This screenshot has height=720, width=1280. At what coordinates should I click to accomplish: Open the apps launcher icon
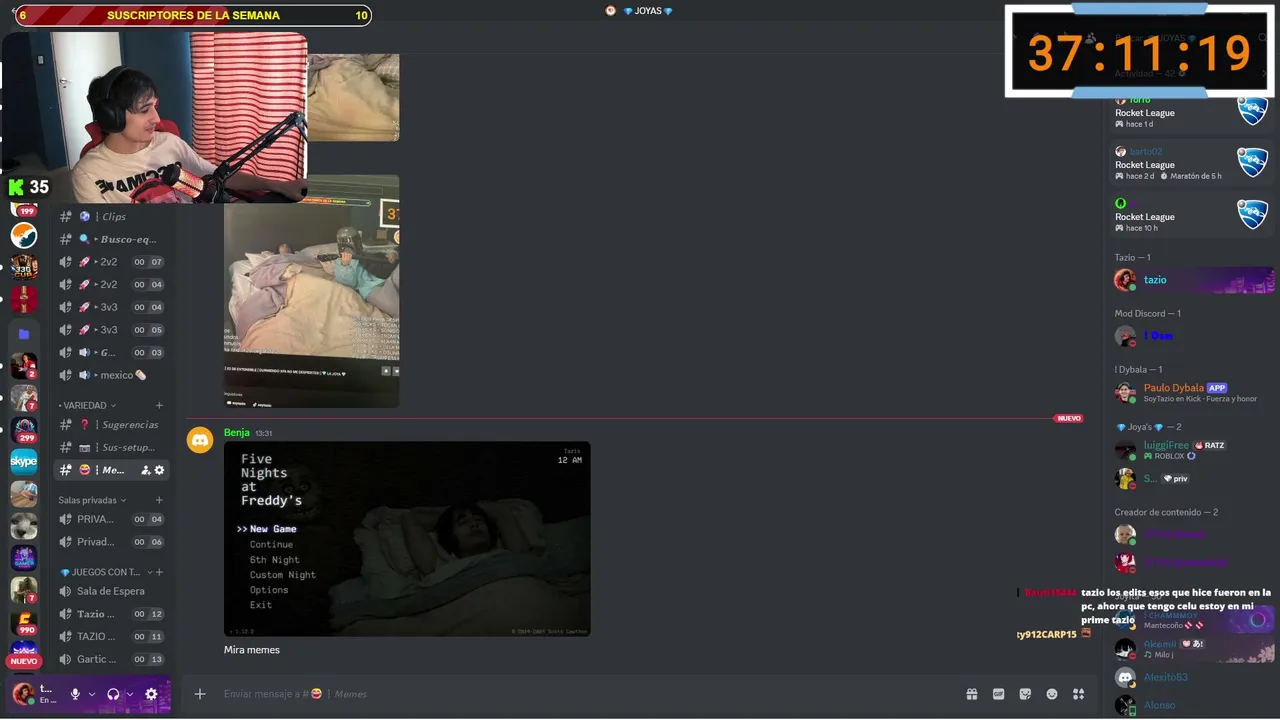pyautogui.click(x=1078, y=694)
